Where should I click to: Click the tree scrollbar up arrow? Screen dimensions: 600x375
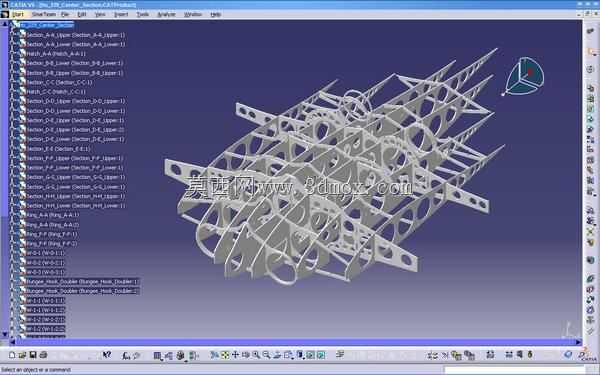point(5,24)
